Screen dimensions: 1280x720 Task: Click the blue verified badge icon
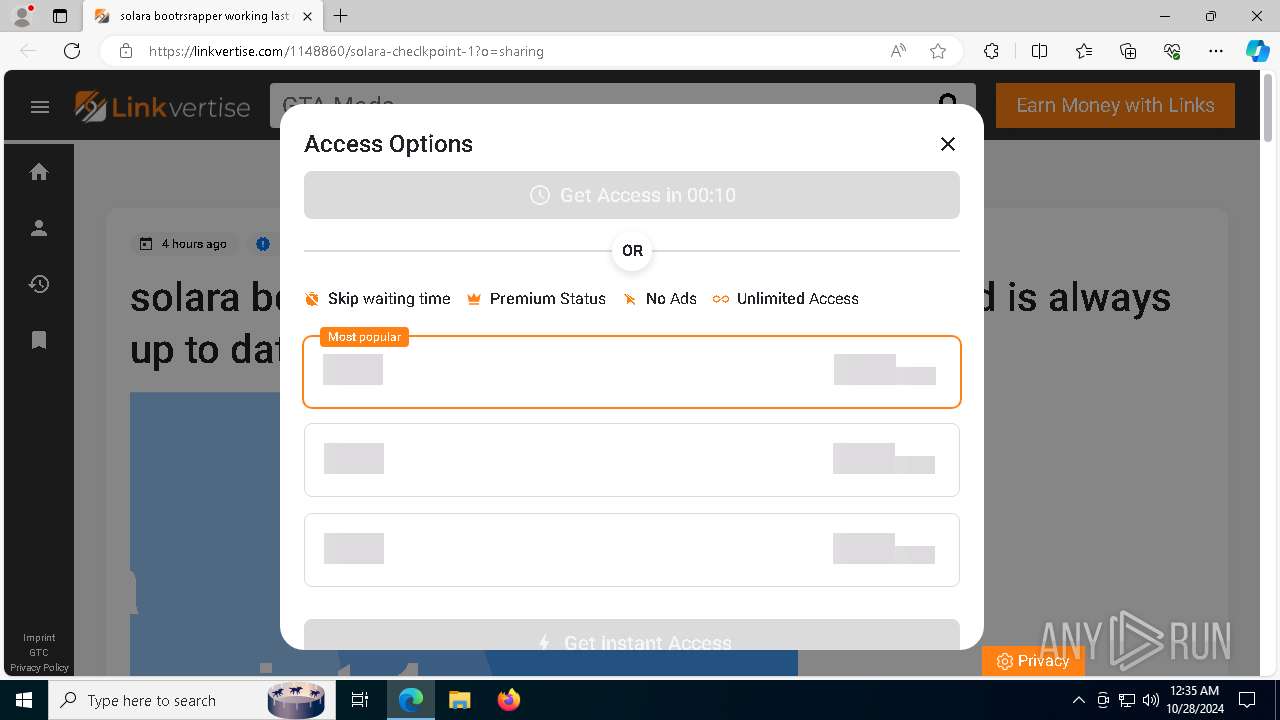[263, 244]
